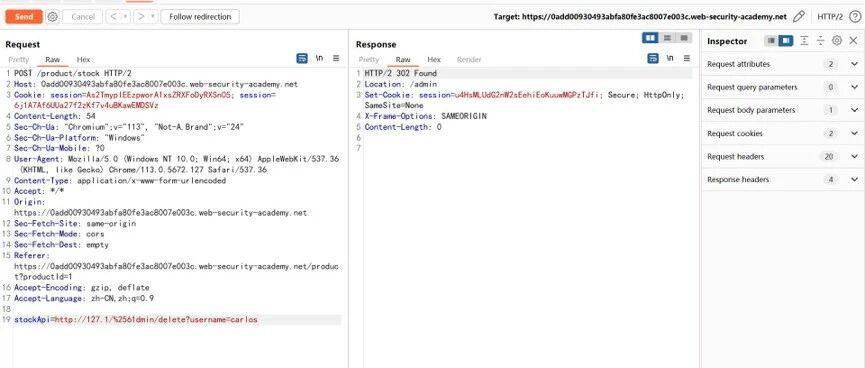Open history dropdown beside back arrow
Image resolution: width=865 pixels, height=368 pixels.
(x=126, y=17)
